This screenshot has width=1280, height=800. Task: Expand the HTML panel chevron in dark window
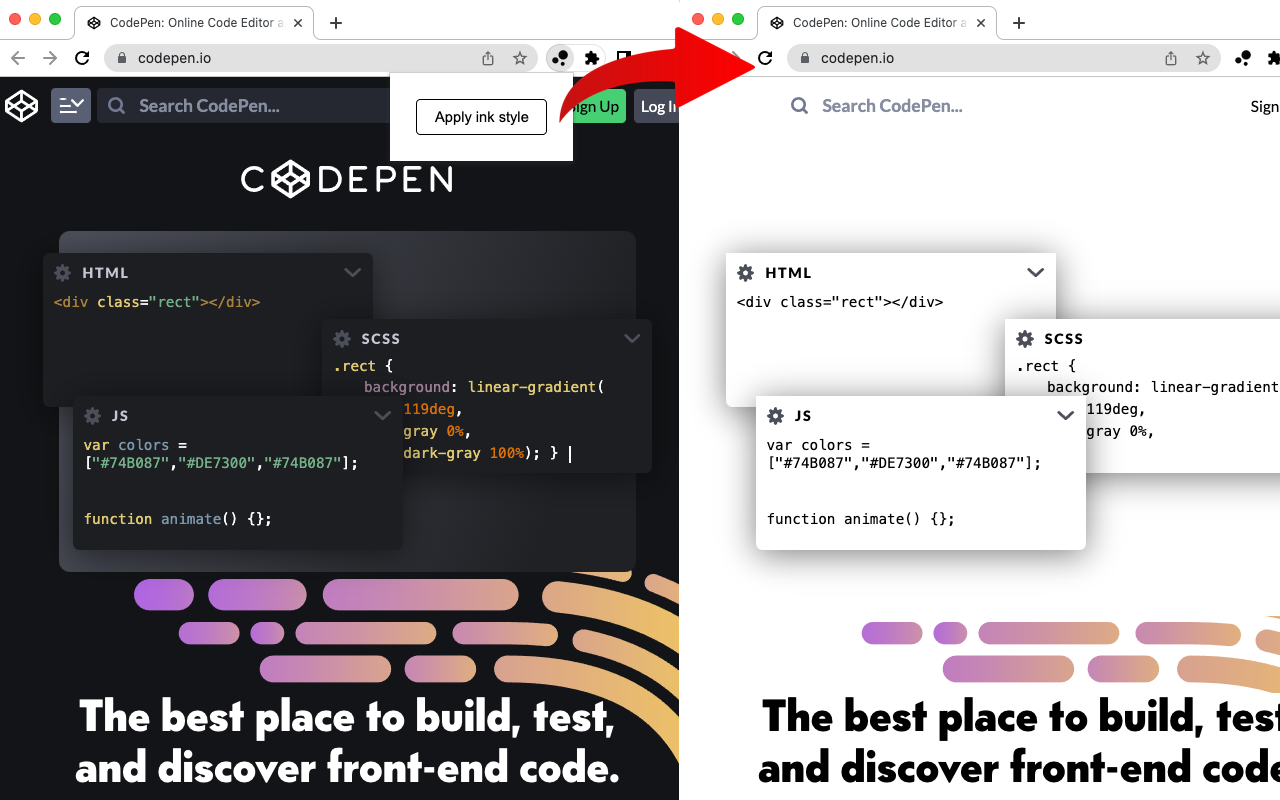pyautogui.click(x=352, y=272)
